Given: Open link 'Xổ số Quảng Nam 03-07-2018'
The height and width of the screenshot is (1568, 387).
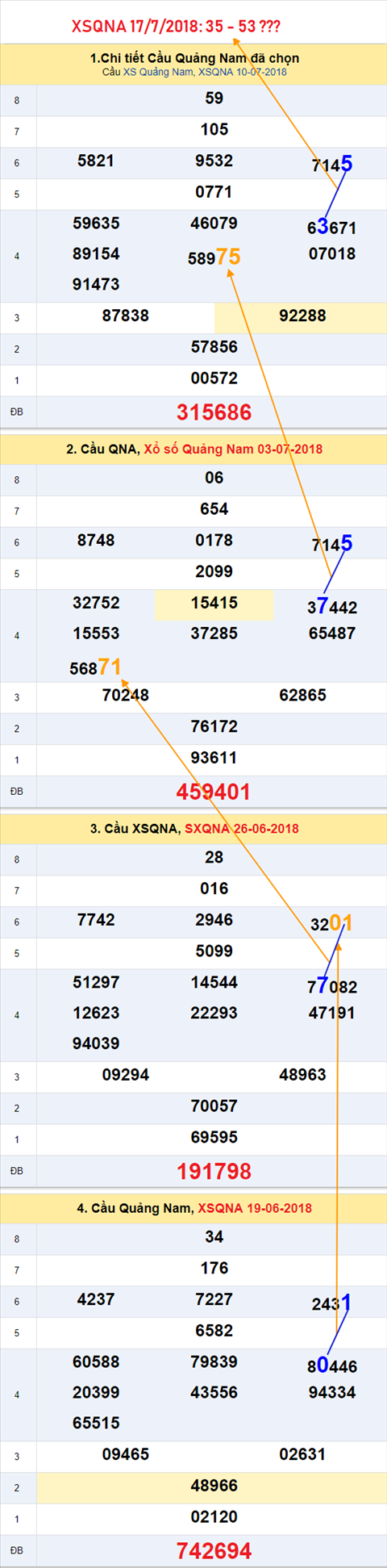Looking at the screenshot, I should [233, 449].
